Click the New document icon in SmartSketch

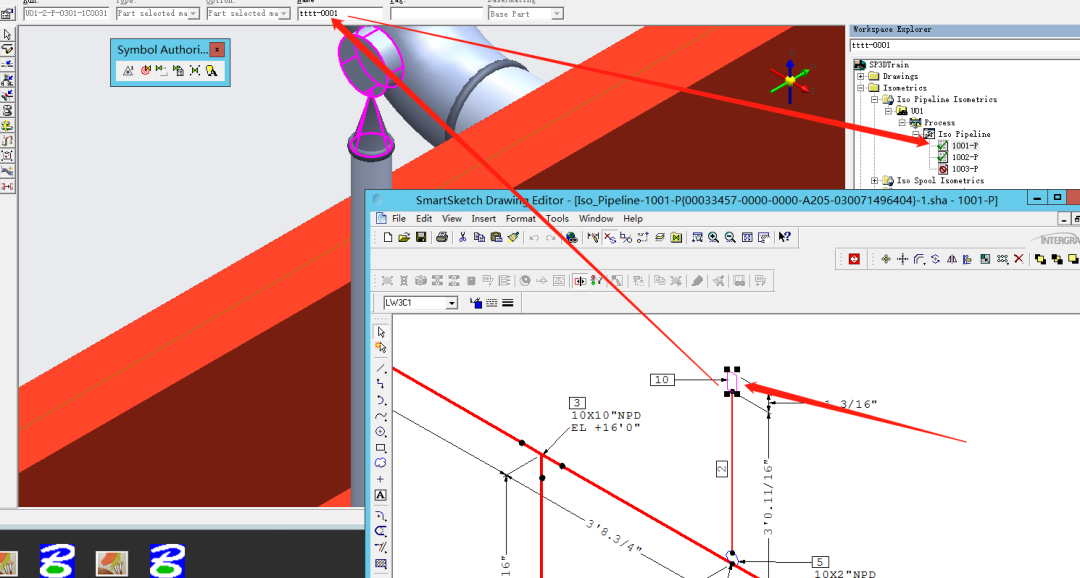pyautogui.click(x=388, y=238)
